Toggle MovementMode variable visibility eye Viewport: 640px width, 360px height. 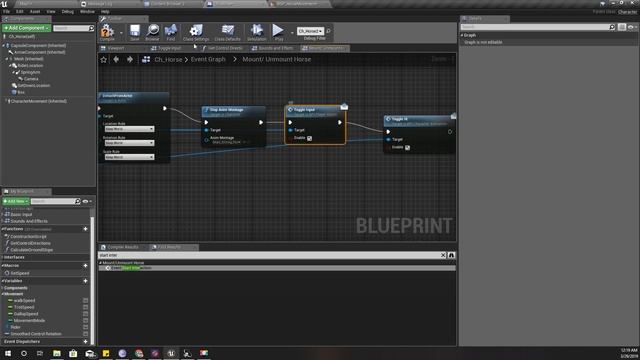point(86,320)
